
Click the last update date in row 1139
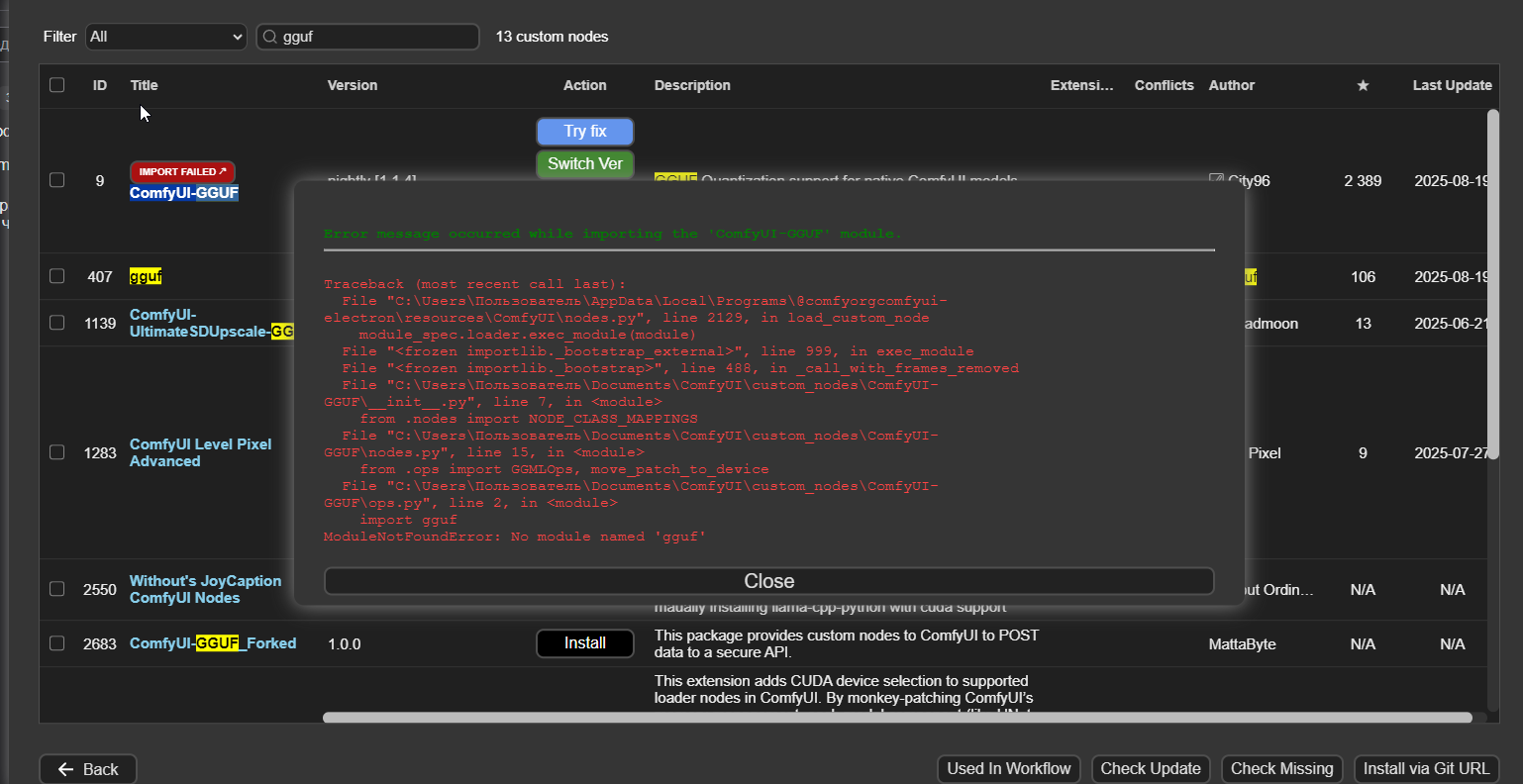[x=1452, y=323]
